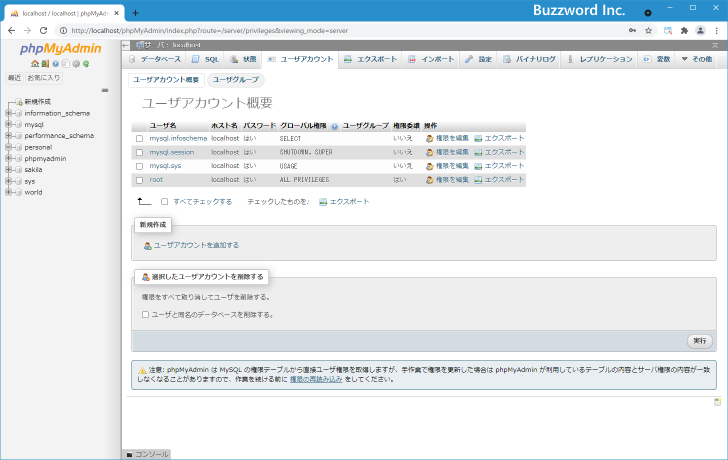Open the 設定 tab
Screen dimensions: 728x460
[x=479, y=59]
